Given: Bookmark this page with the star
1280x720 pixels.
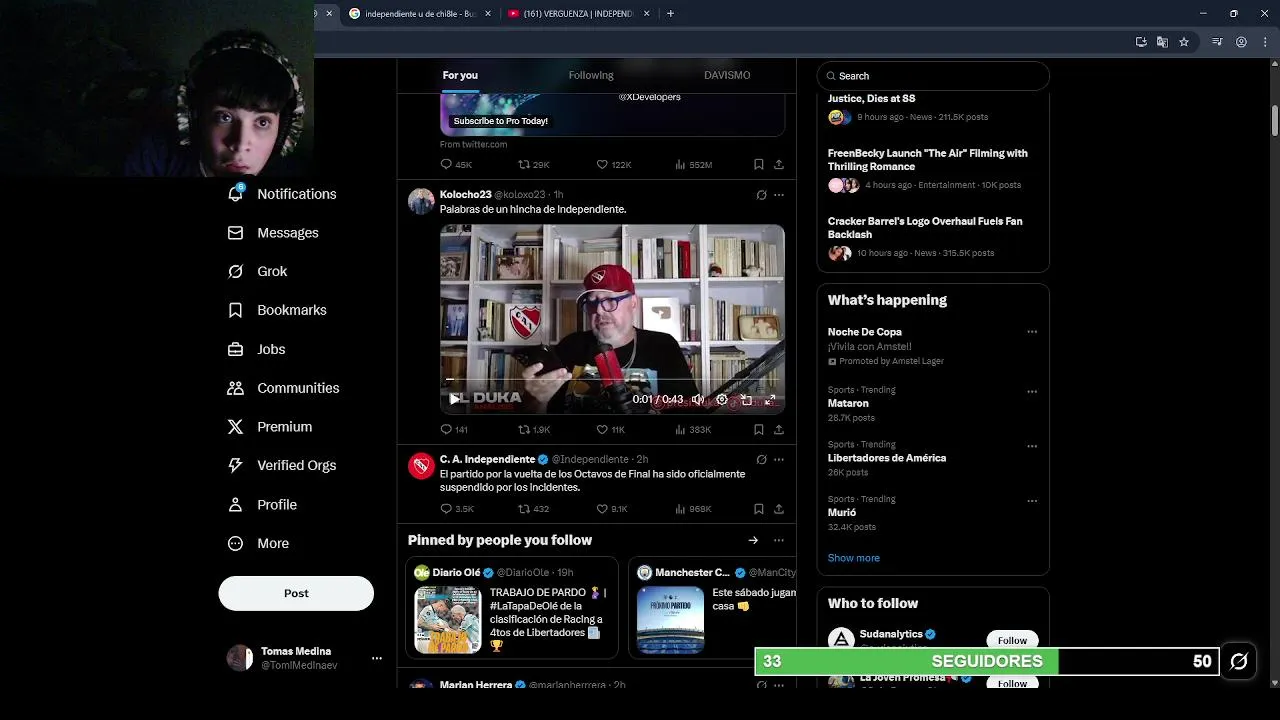Looking at the screenshot, I should (x=1184, y=42).
